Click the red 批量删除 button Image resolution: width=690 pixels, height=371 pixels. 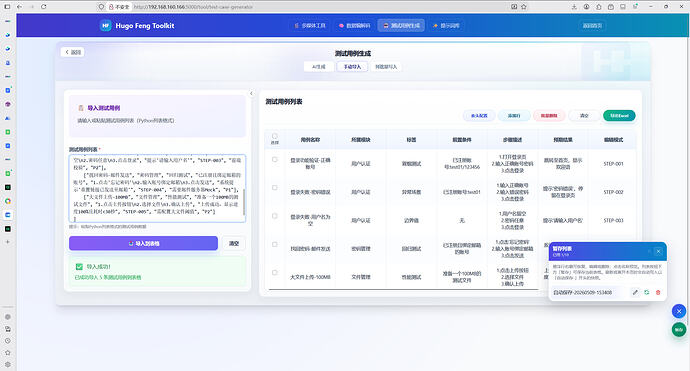pyautogui.click(x=549, y=116)
